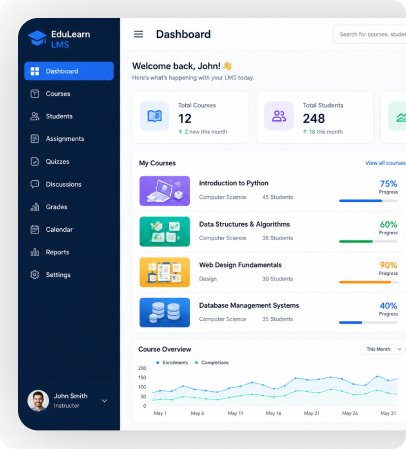Open Database Management Systems course title

[249, 305]
